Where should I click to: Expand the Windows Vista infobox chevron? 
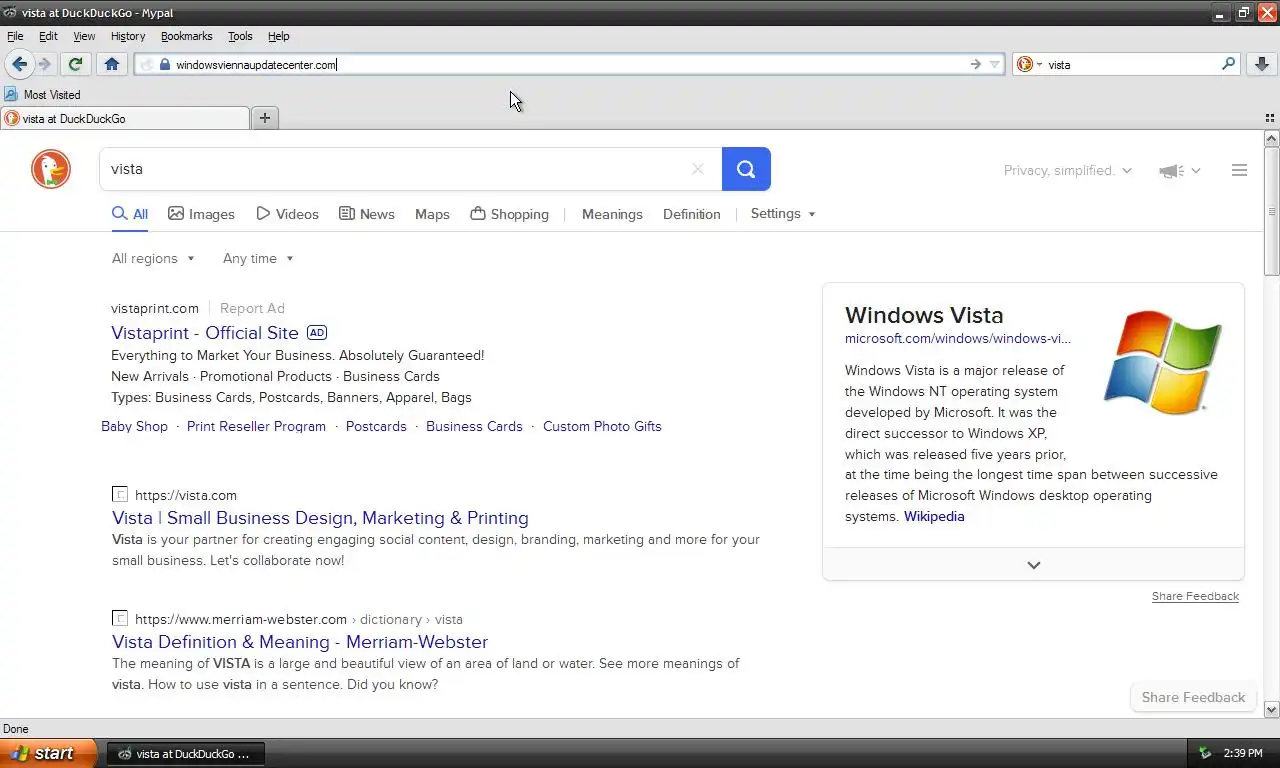coord(1033,565)
